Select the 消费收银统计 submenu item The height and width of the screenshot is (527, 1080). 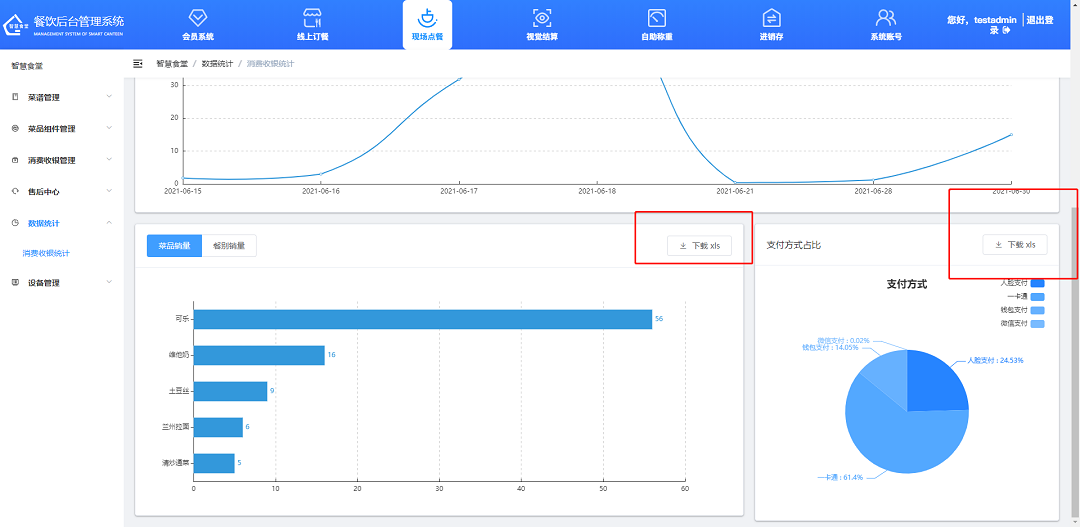point(46,253)
